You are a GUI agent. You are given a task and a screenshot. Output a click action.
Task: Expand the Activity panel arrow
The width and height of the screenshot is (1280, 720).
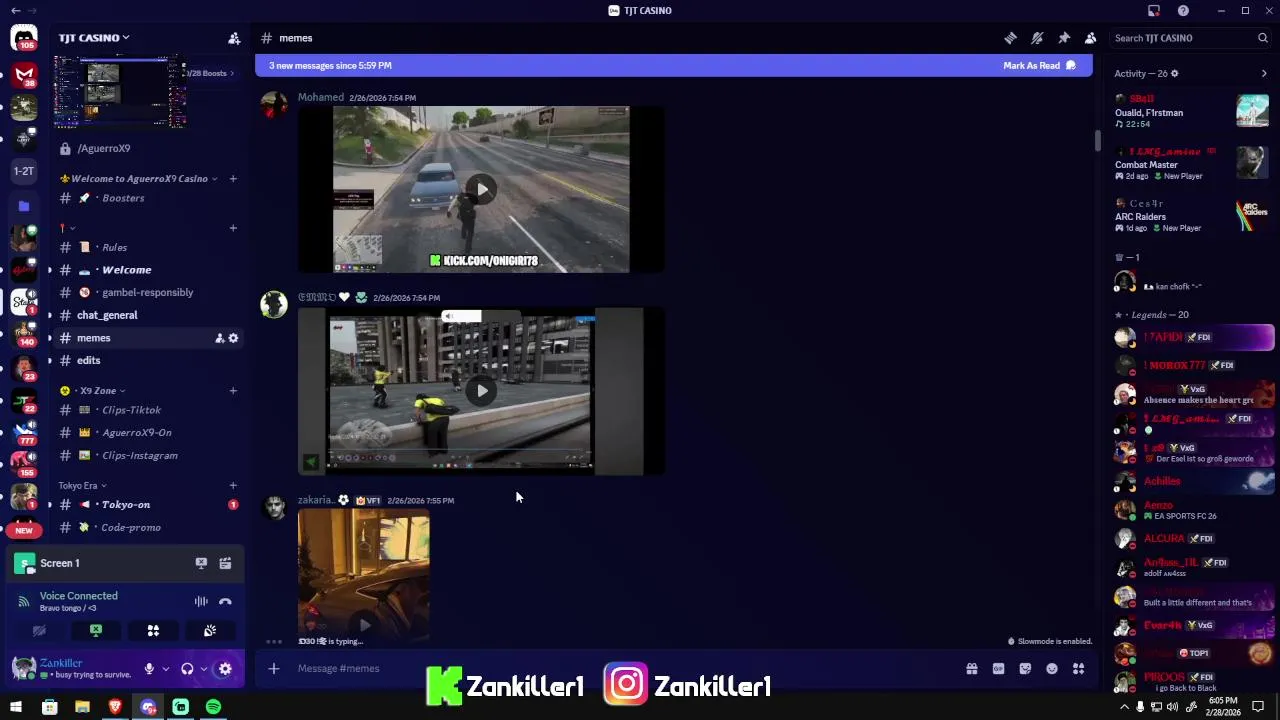coord(1264,73)
